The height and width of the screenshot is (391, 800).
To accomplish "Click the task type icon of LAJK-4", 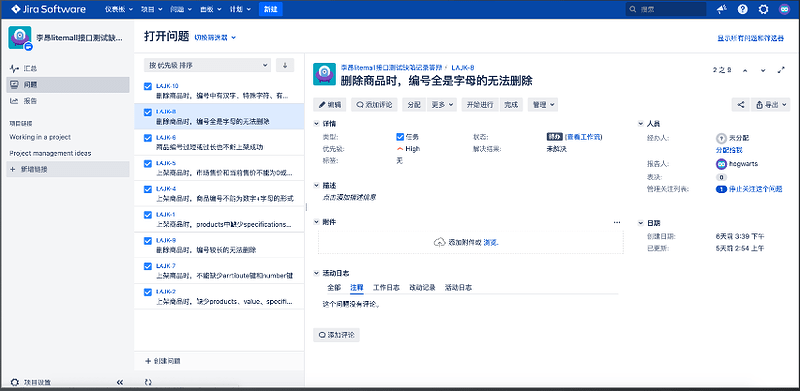I will pos(148,189).
